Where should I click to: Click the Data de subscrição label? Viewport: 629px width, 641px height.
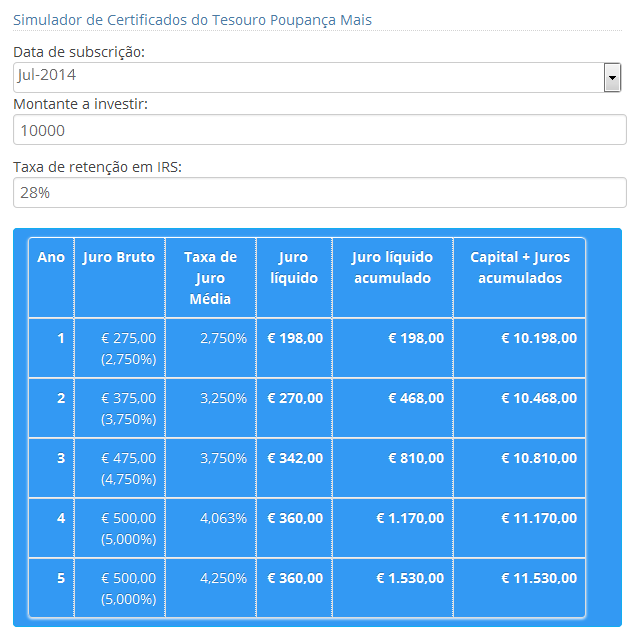79,52
